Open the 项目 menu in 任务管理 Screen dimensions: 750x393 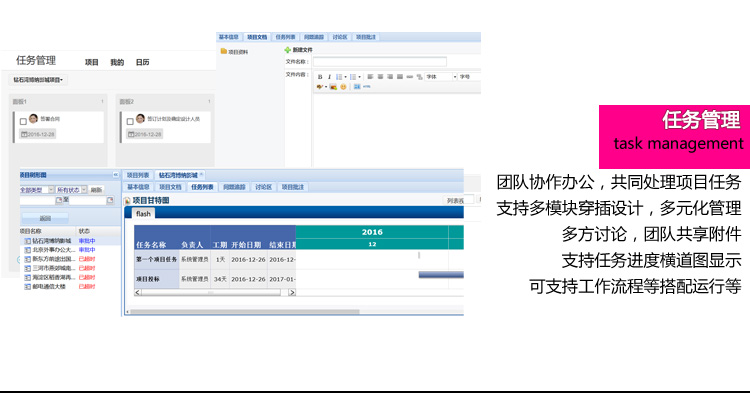pos(92,62)
